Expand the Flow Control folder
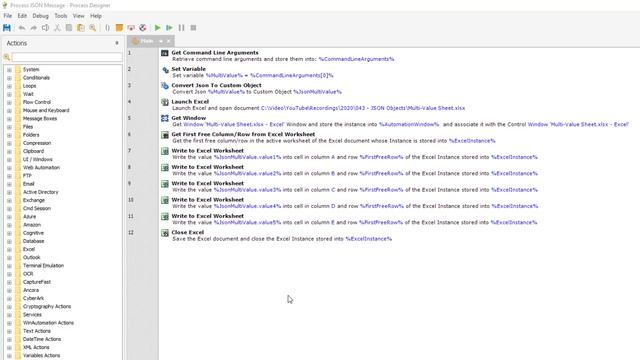Viewport: 640px width, 360px height. pyautogui.click(x=9, y=102)
